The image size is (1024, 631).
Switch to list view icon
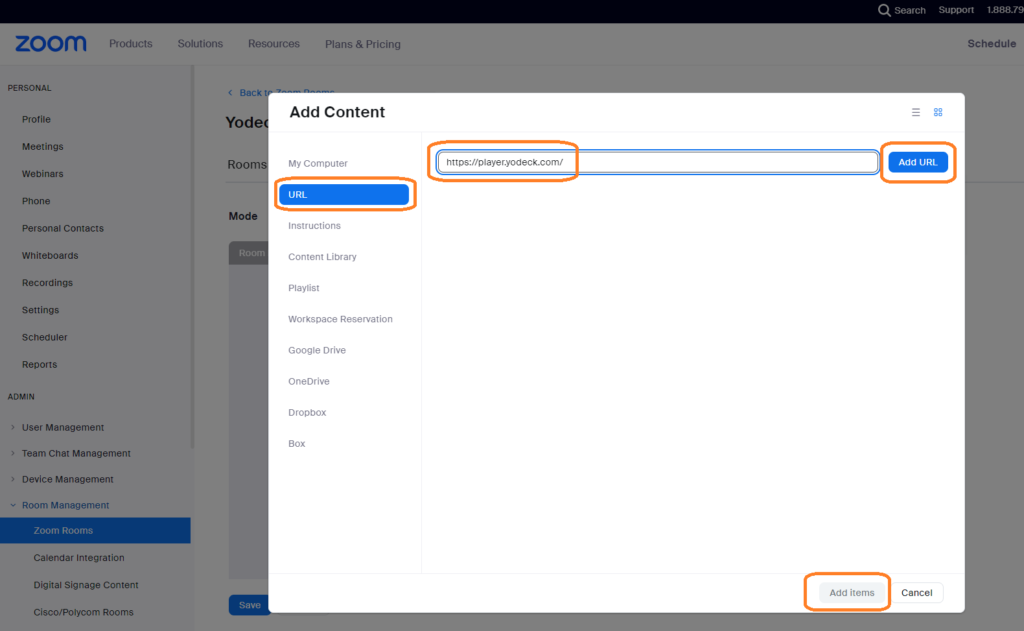[915, 113]
